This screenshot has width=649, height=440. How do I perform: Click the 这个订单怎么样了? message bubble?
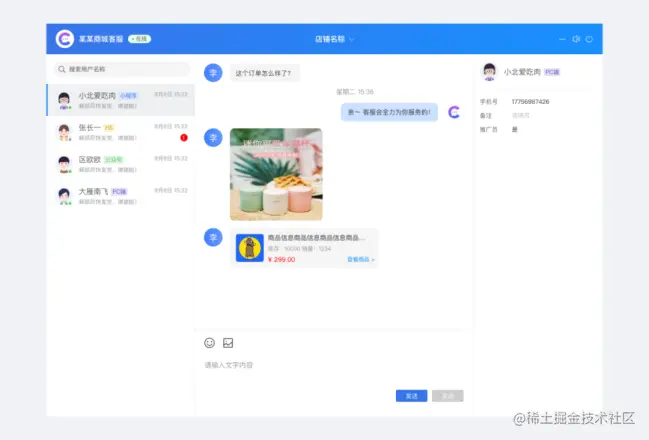click(264, 73)
